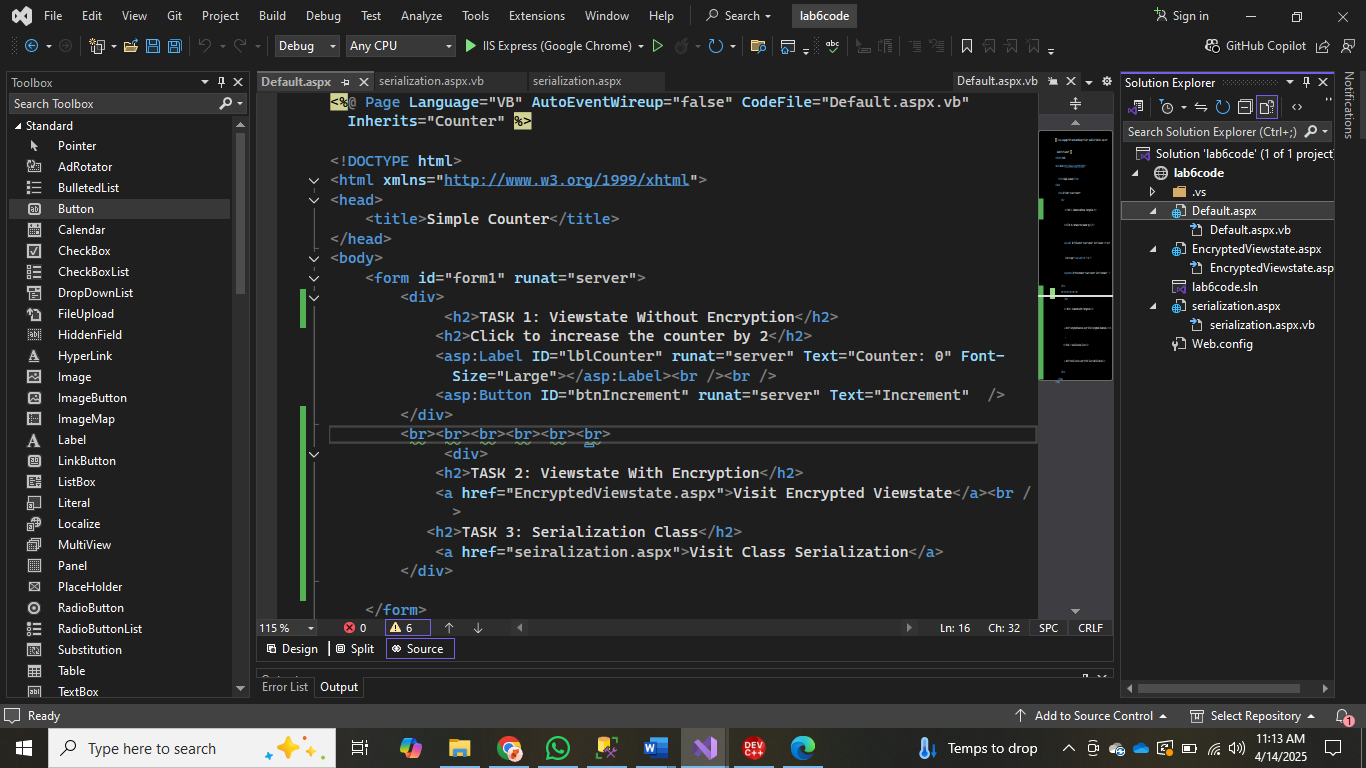Open the Error List tab
The height and width of the screenshot is (768, 1366).
click(x=285, y=687)
